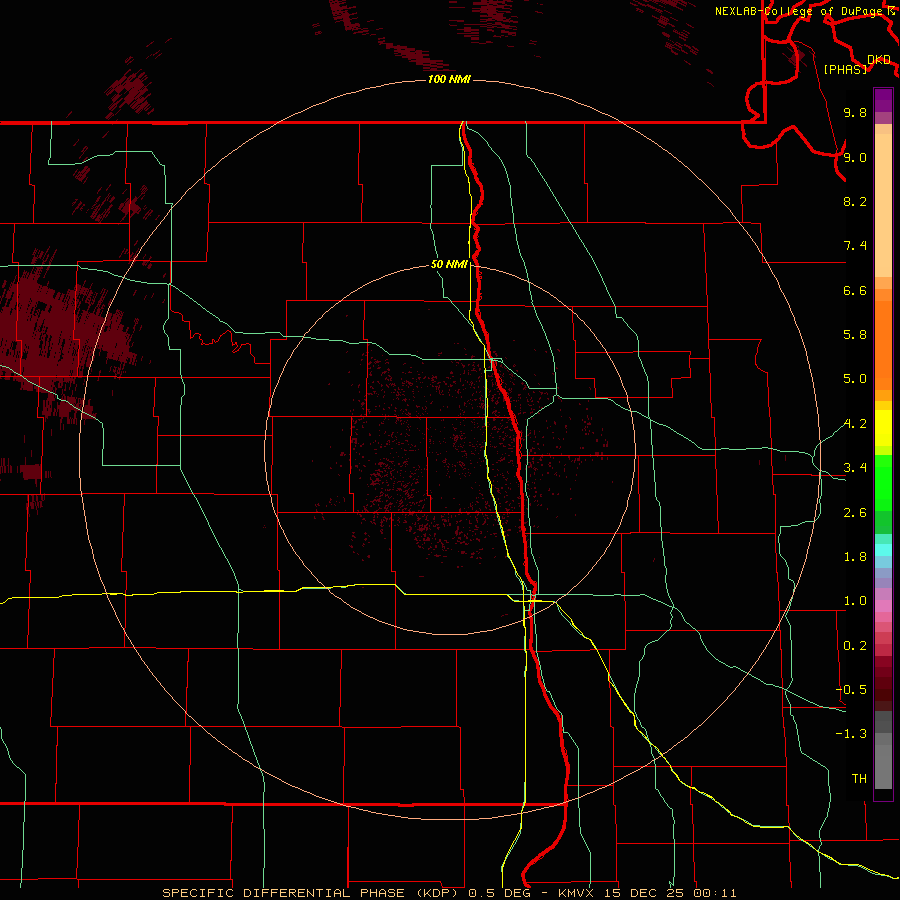Click the 6.6 legend value
Screen dimensions: 900x900
(855, 290)
